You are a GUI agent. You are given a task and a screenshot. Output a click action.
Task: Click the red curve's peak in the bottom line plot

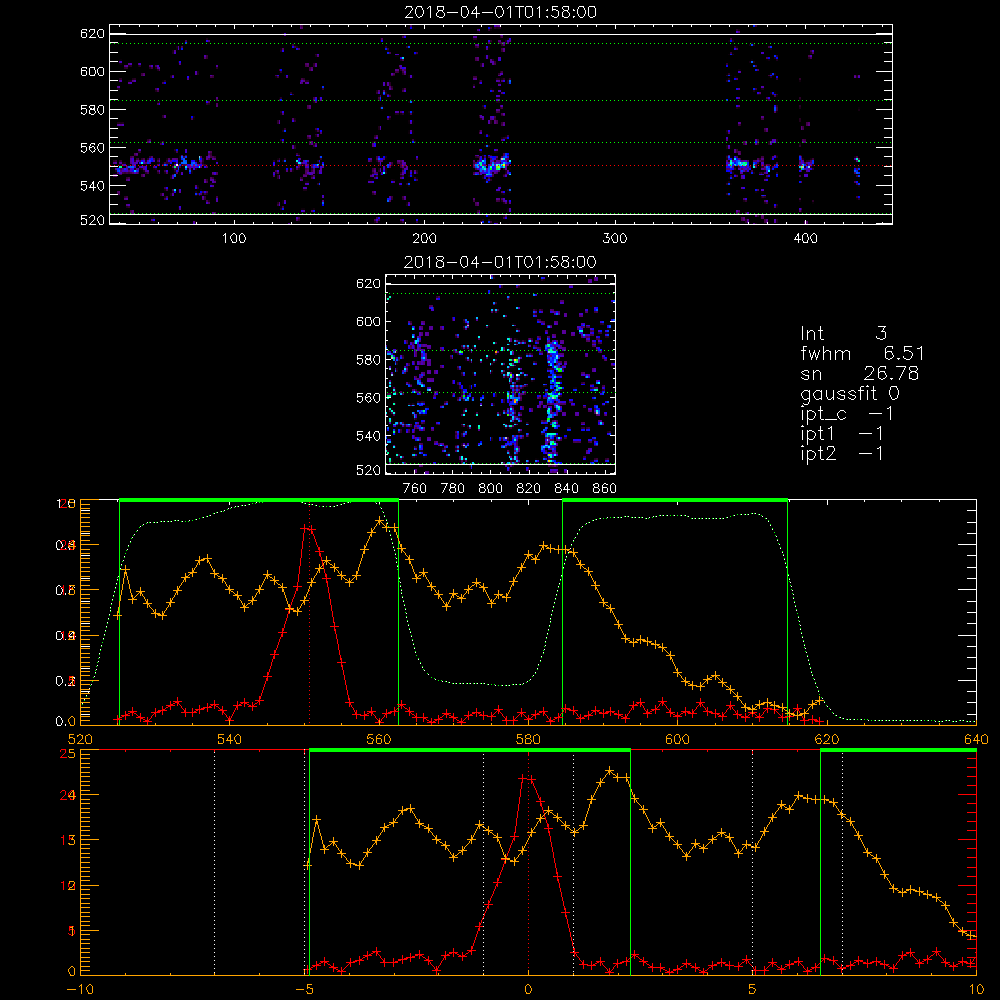[x=527, y=778]
